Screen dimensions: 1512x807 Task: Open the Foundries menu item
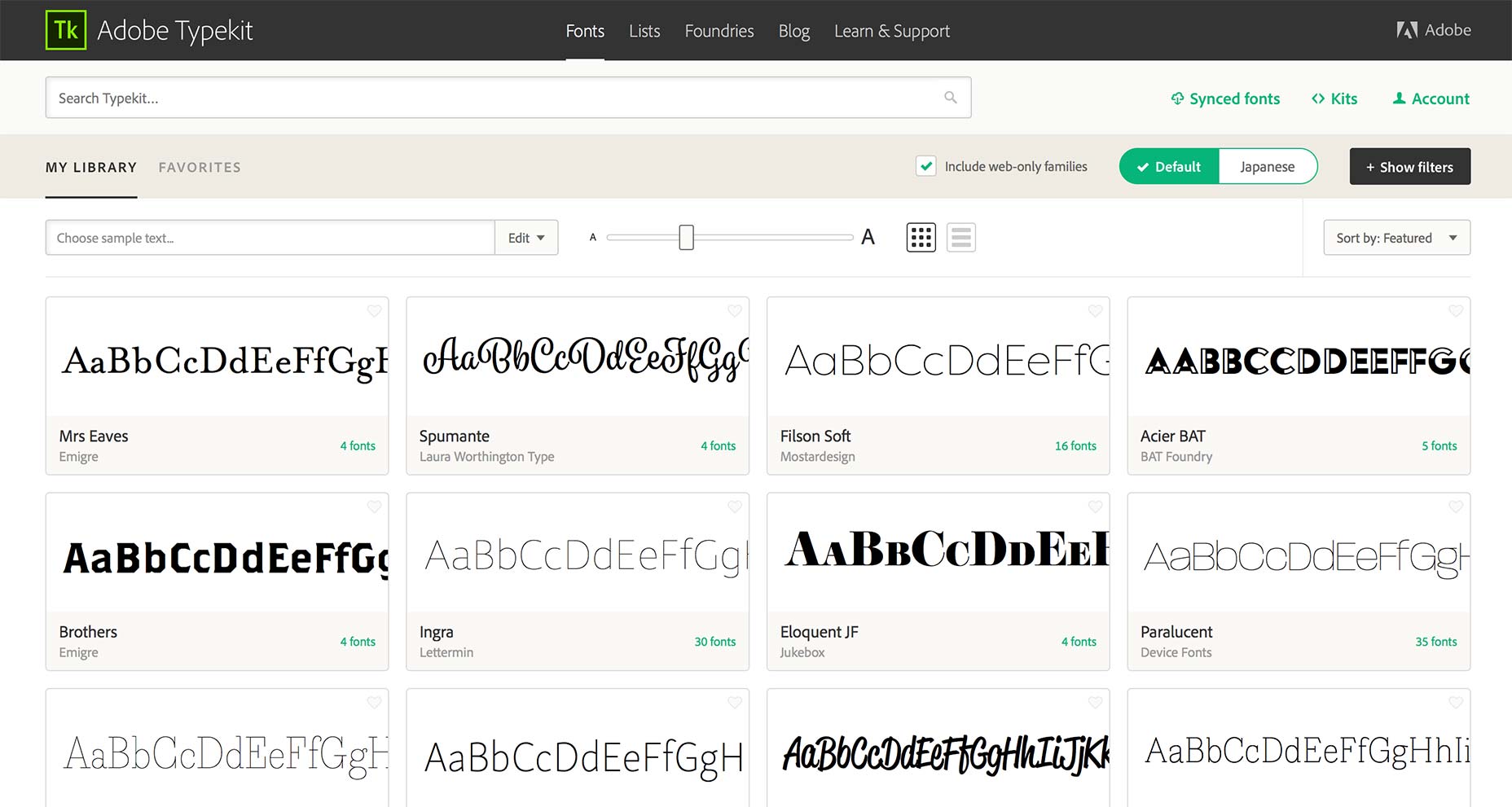point(719,31)
